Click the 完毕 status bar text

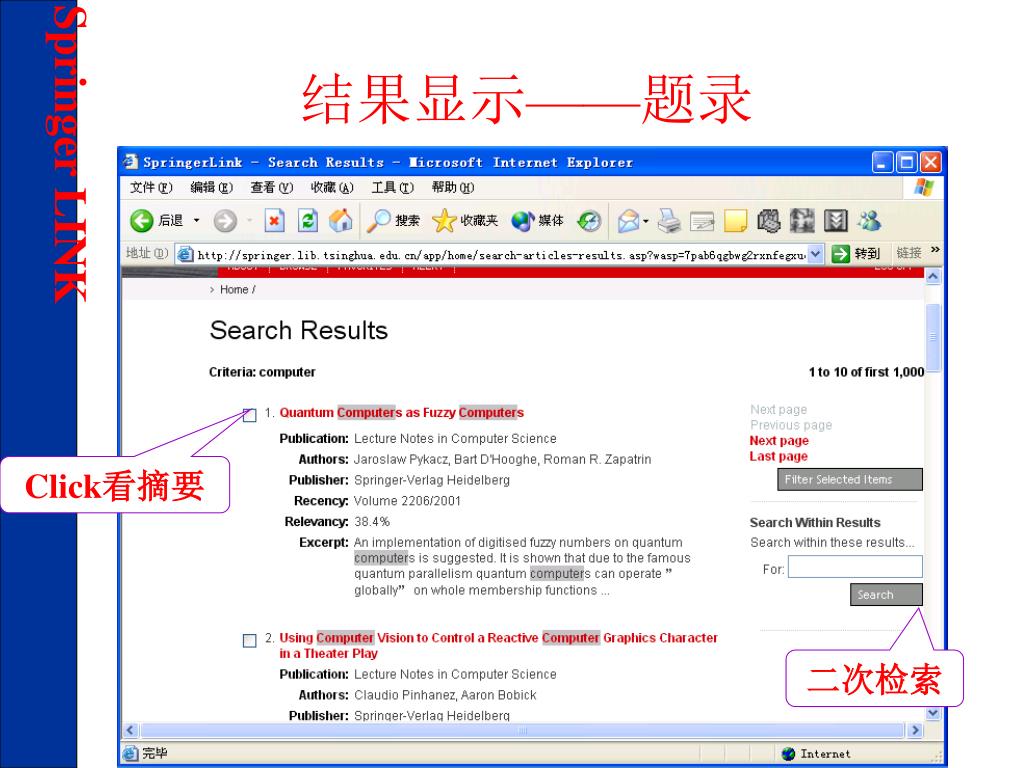pyautogui.click(x=155, y=753)
